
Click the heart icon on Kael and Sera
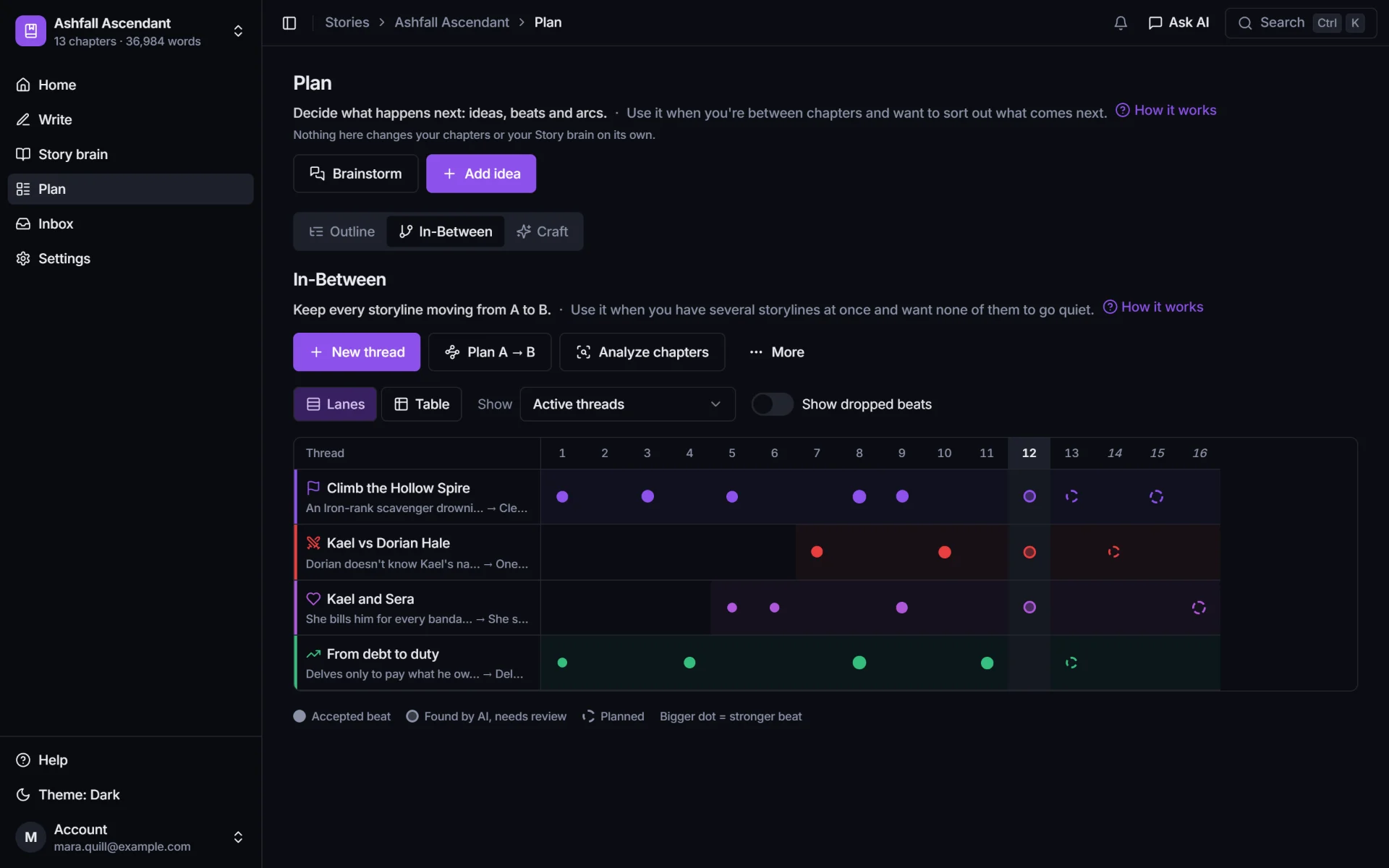[313, 599]
